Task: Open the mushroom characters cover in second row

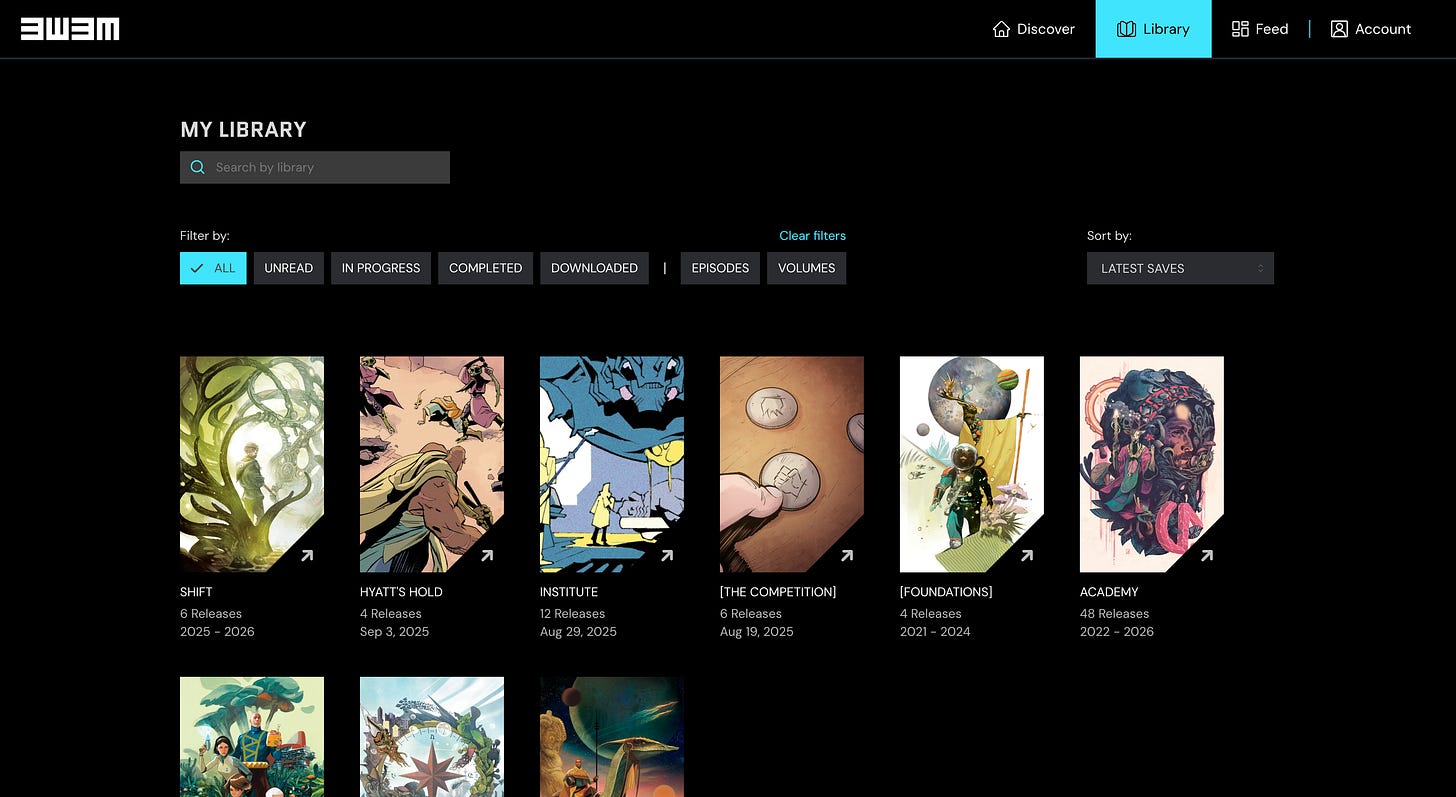Action: (x=252, y=737)
